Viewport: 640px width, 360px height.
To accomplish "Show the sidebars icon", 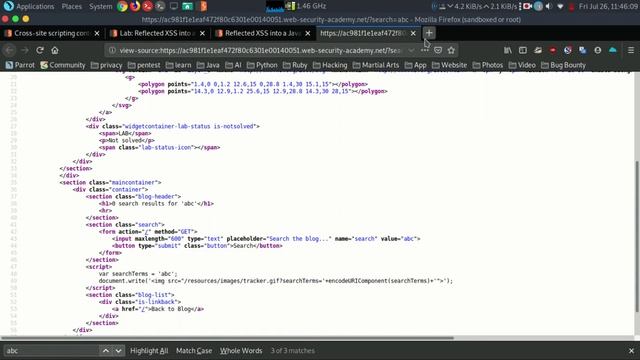I will [523, 50].
